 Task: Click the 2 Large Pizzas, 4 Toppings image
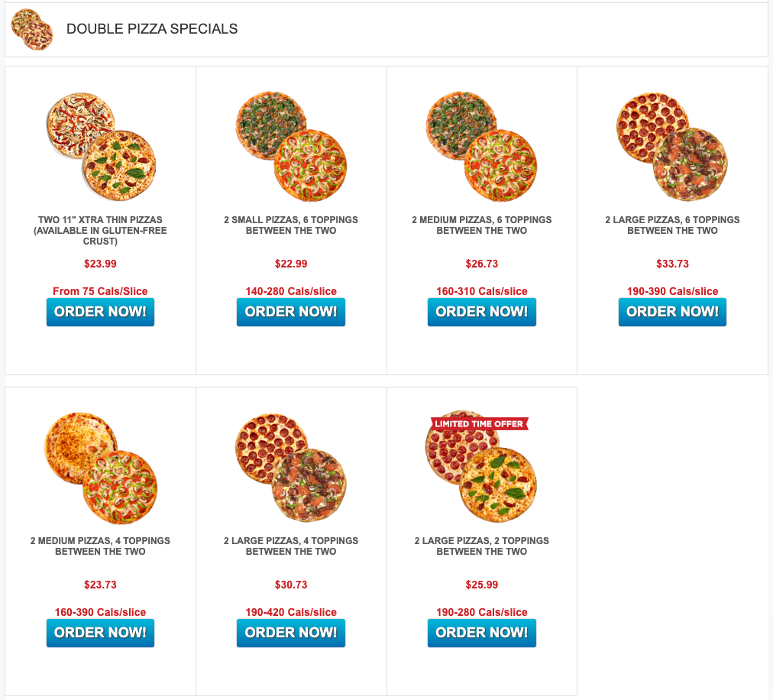pos(291,468)
